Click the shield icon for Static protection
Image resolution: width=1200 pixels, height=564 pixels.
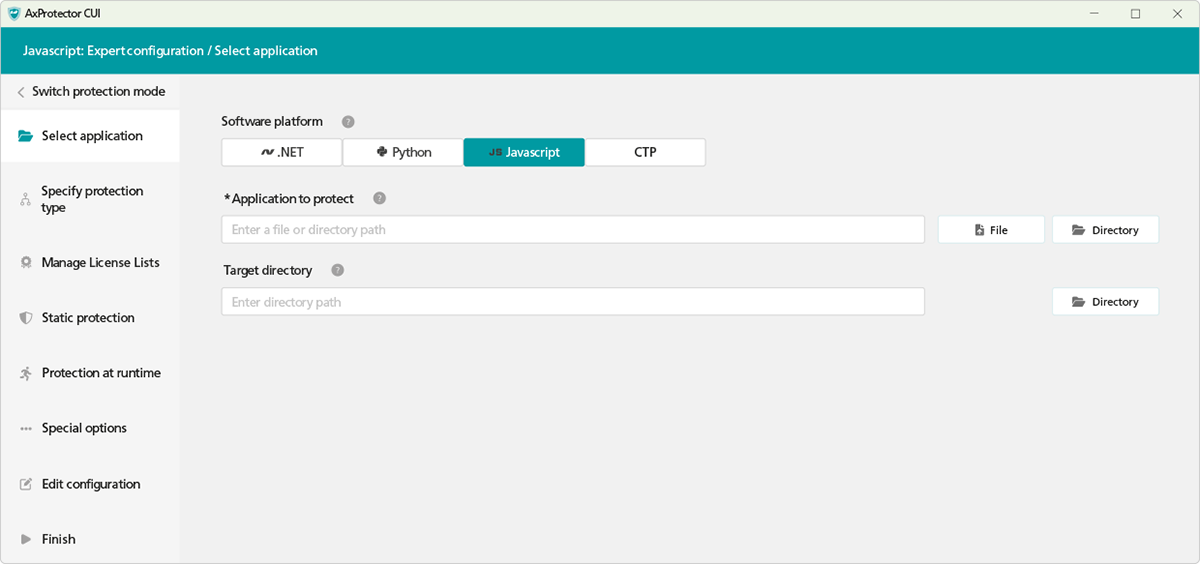(x=26, y=318)
